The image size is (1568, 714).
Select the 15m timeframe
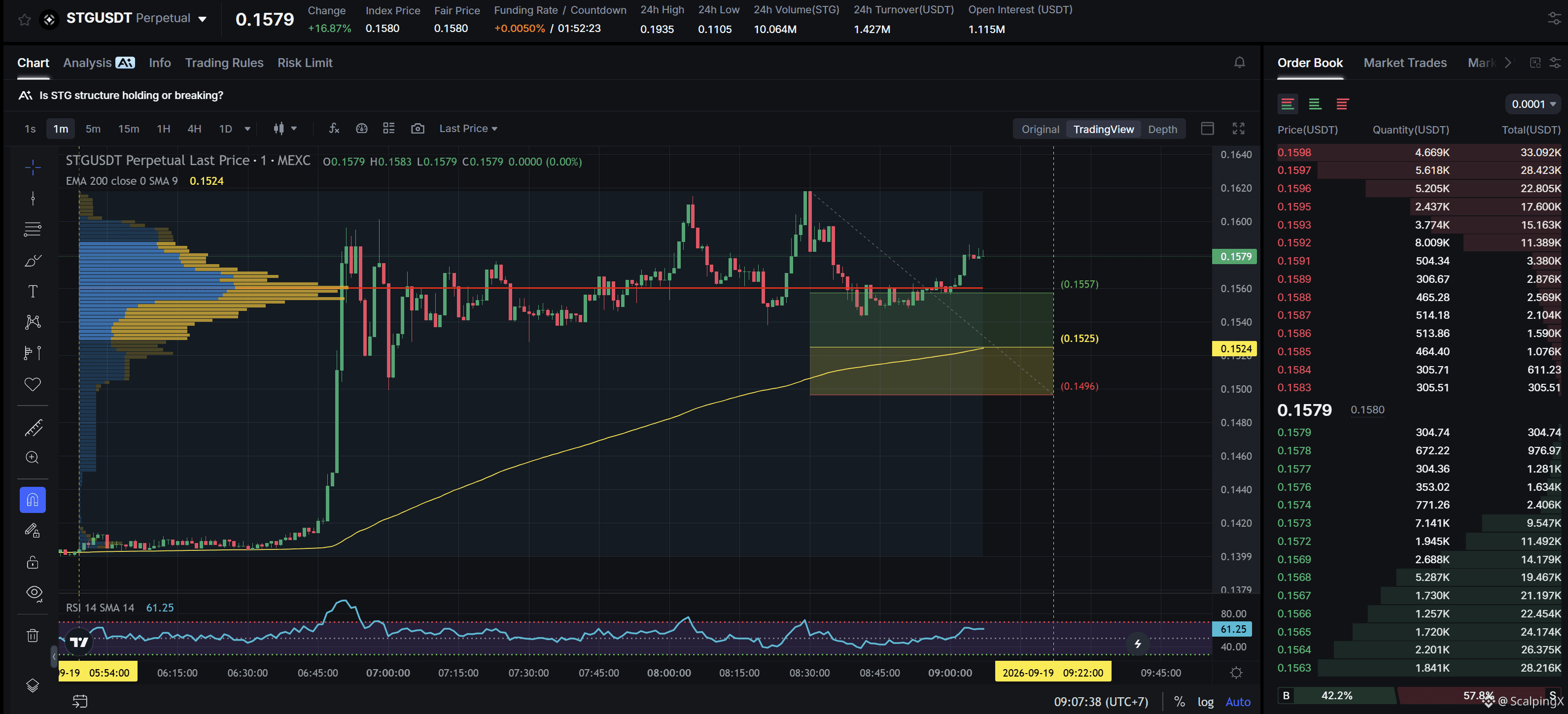129,129
